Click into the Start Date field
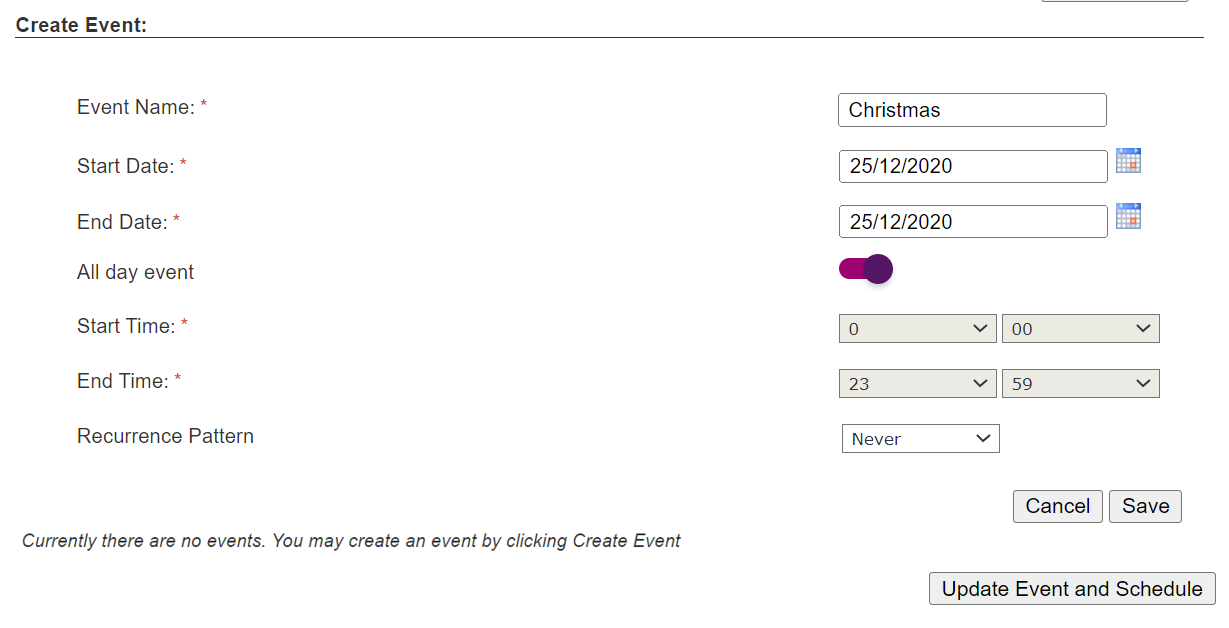 pyautogui.click(x=972, y=166)
